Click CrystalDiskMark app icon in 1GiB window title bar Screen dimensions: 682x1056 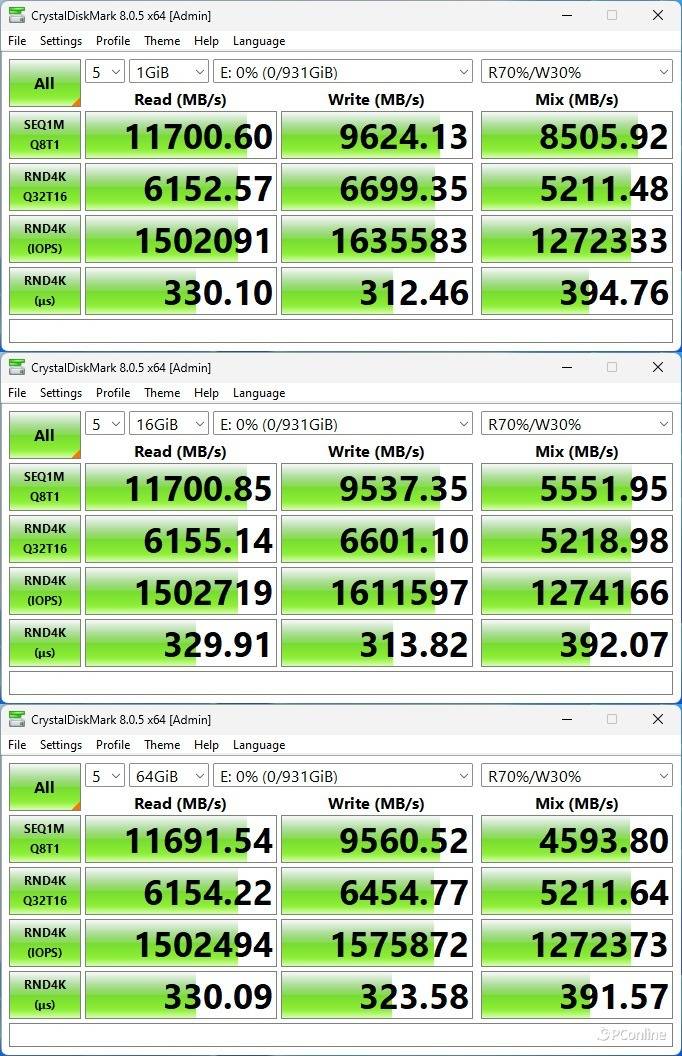pos(17,15)
